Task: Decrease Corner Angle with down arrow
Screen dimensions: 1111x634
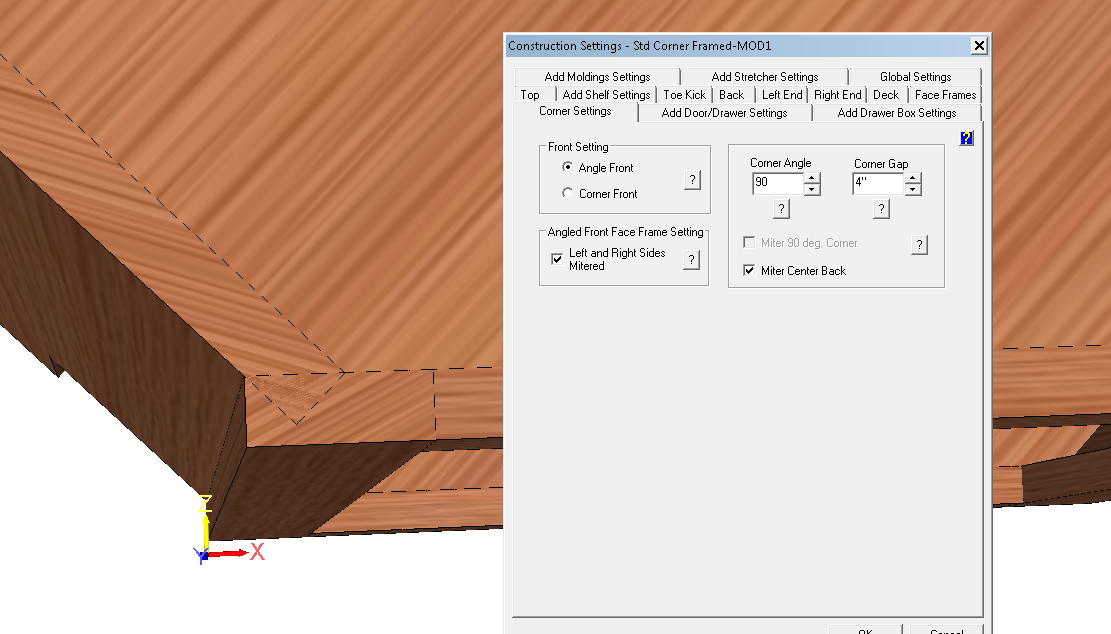Action: [x=812, y=189]
